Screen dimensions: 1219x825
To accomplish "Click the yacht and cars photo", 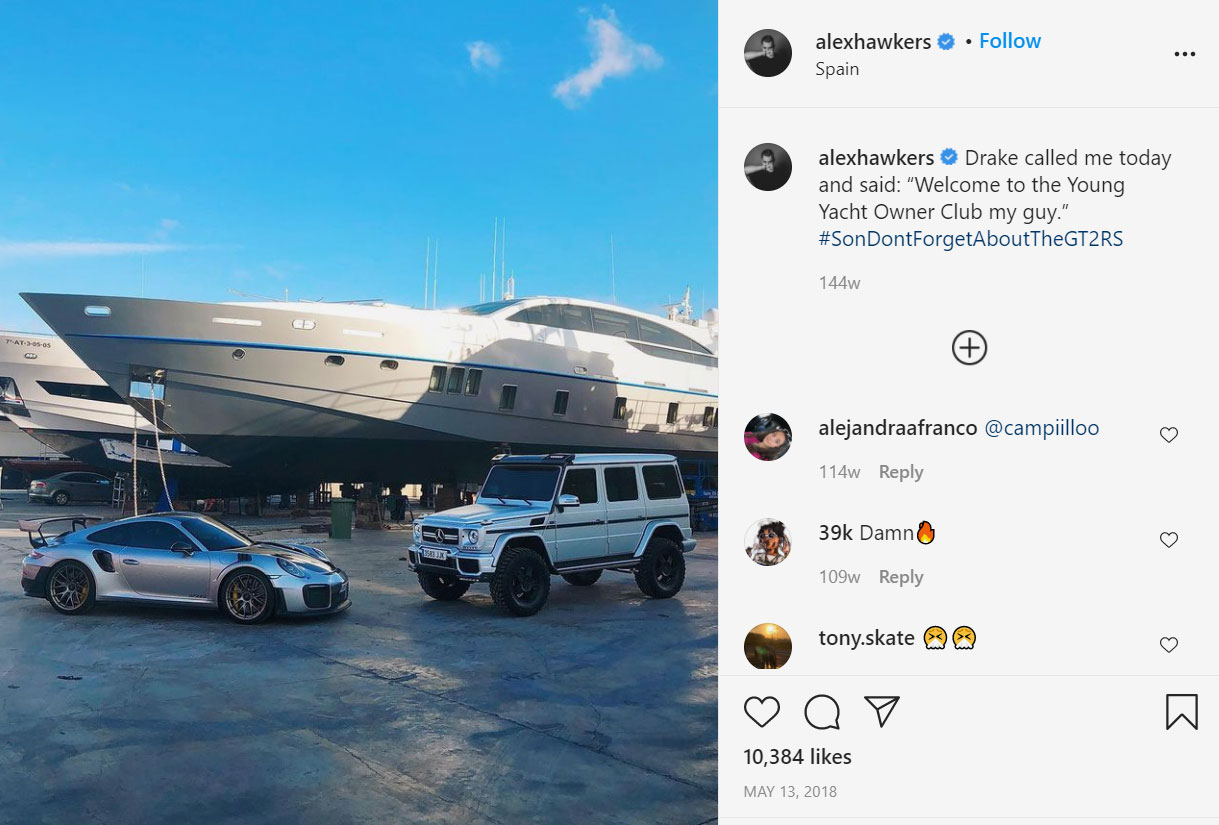I will pyautogui.click(x=359, y=412).
